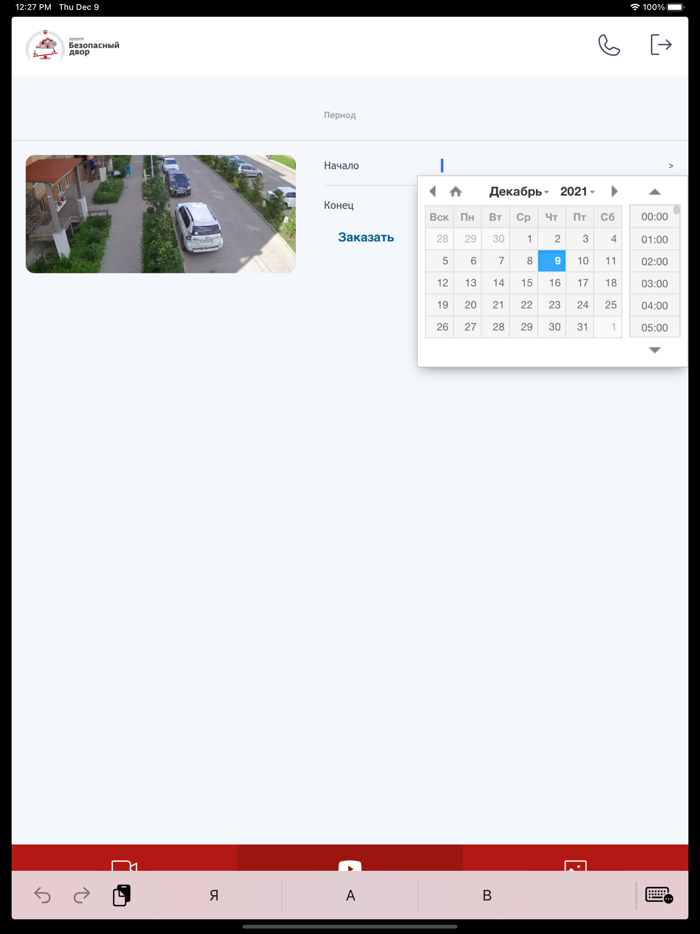Pick December 7 in the calendar
Image resolution: width=700 pixels, height=934 pixels.
(496, 261)
